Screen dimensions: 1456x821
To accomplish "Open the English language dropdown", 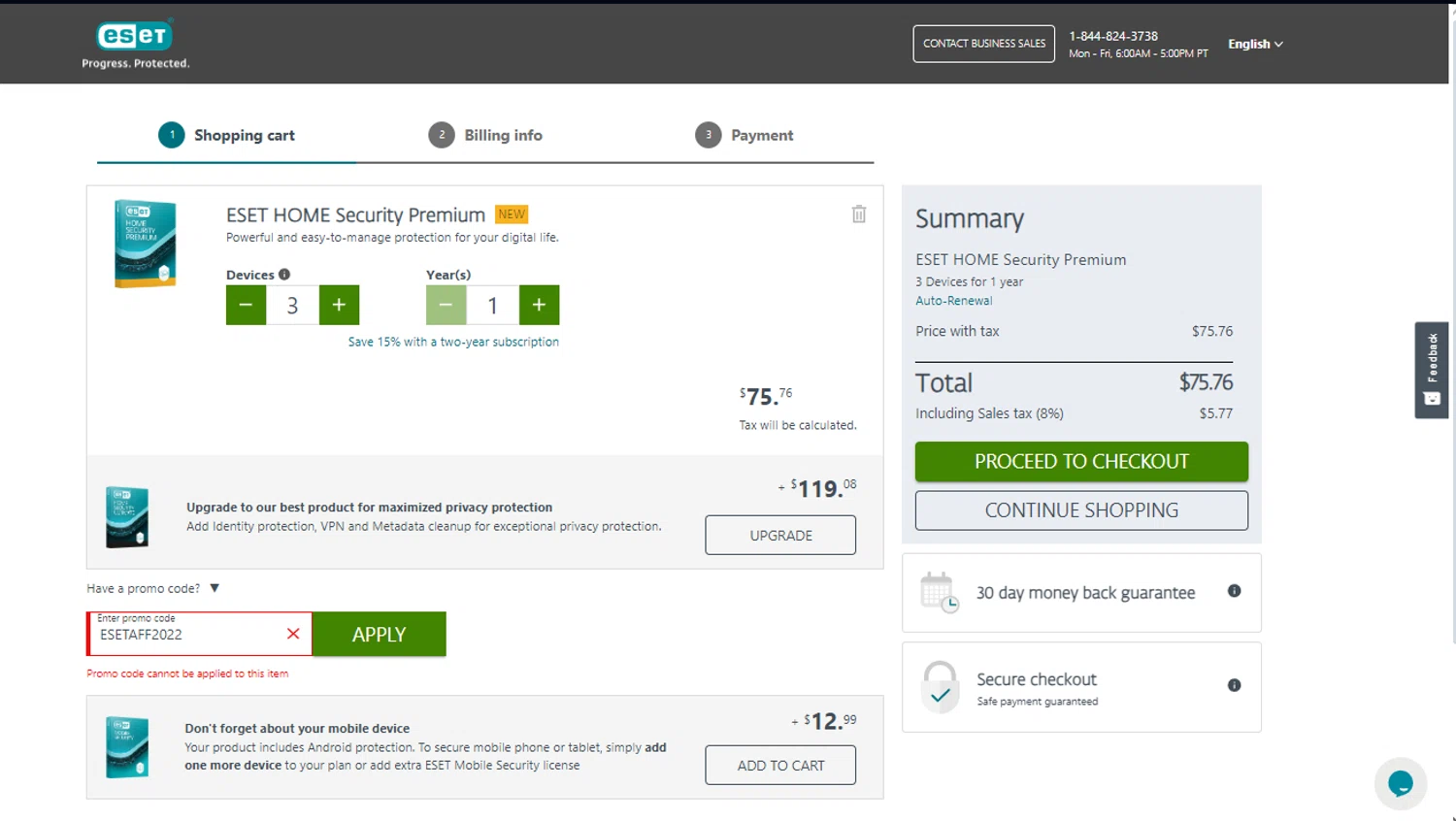I will pyautogui.click(x=1255, y=44).
